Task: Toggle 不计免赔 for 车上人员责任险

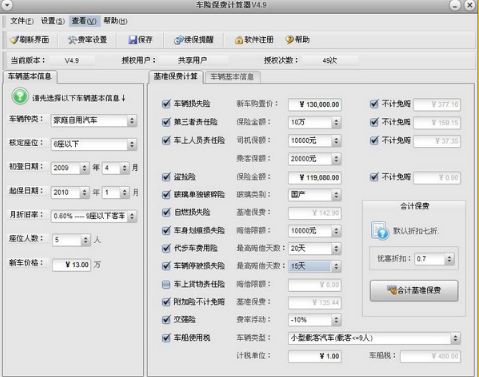Action: tap(374, 140)
